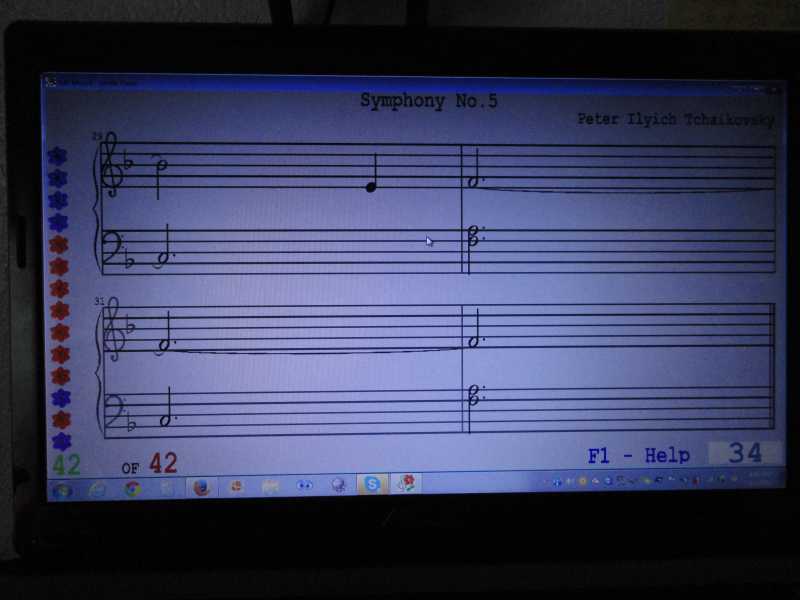The height and width of the screenshot is (600, 800).
Task: Click the measure number 31 label
Action: point(99,302)
